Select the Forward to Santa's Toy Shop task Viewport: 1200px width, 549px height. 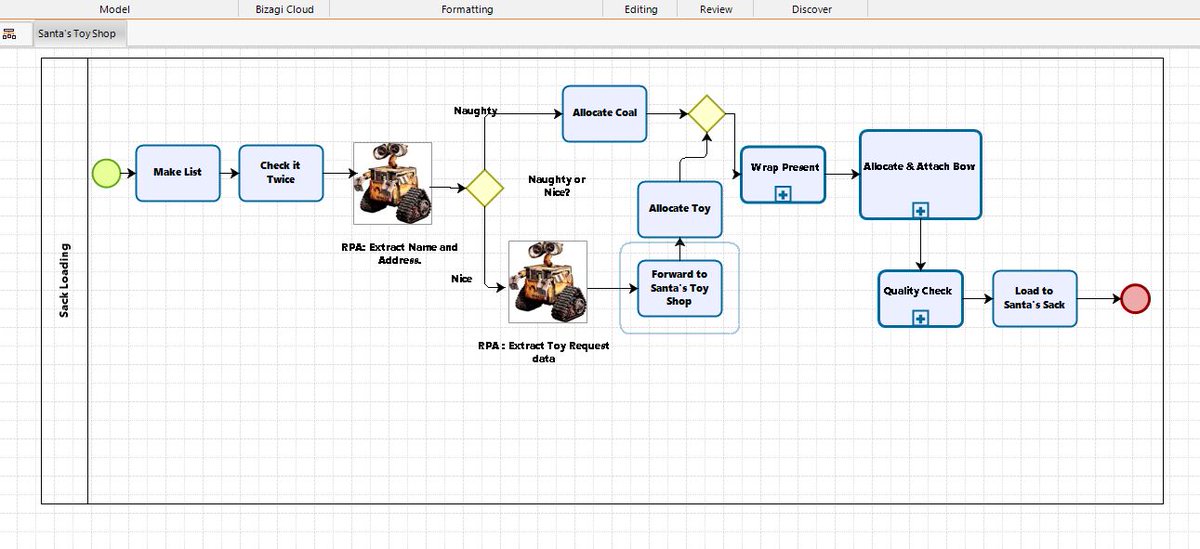pyautogui.click(x=679, y=288)
